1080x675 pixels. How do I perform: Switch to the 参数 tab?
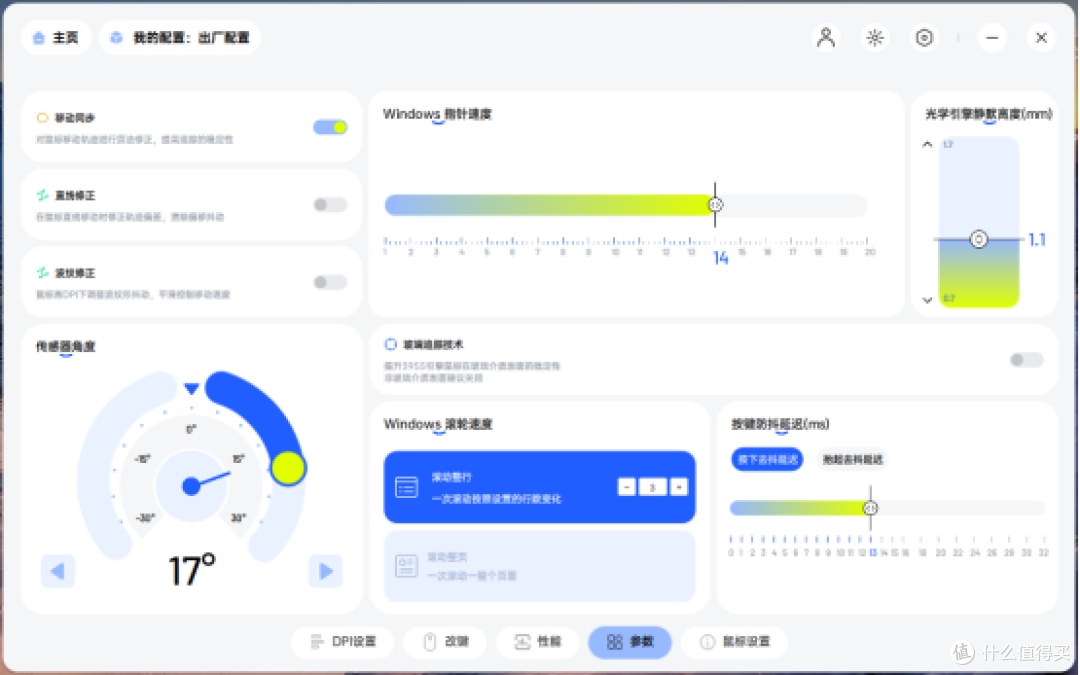[x=630, y=642]
